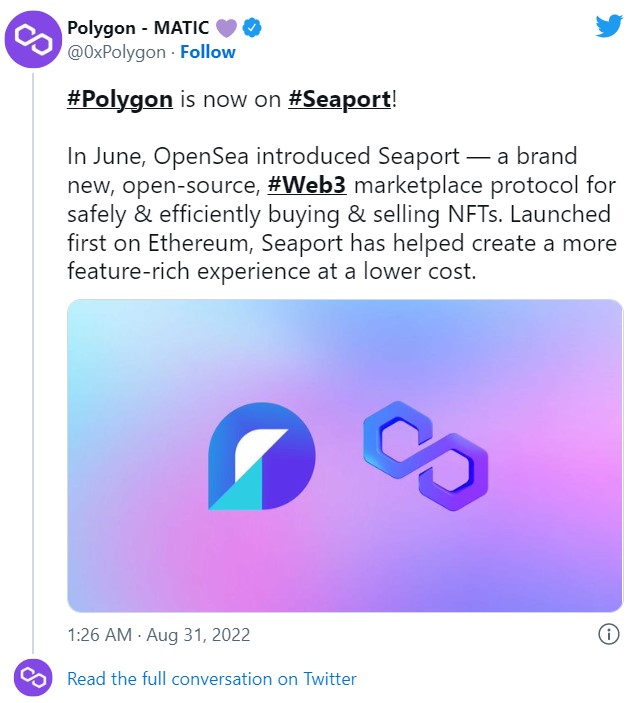
Task: Open the #Seaport hashtag
Action: [337, 101]
